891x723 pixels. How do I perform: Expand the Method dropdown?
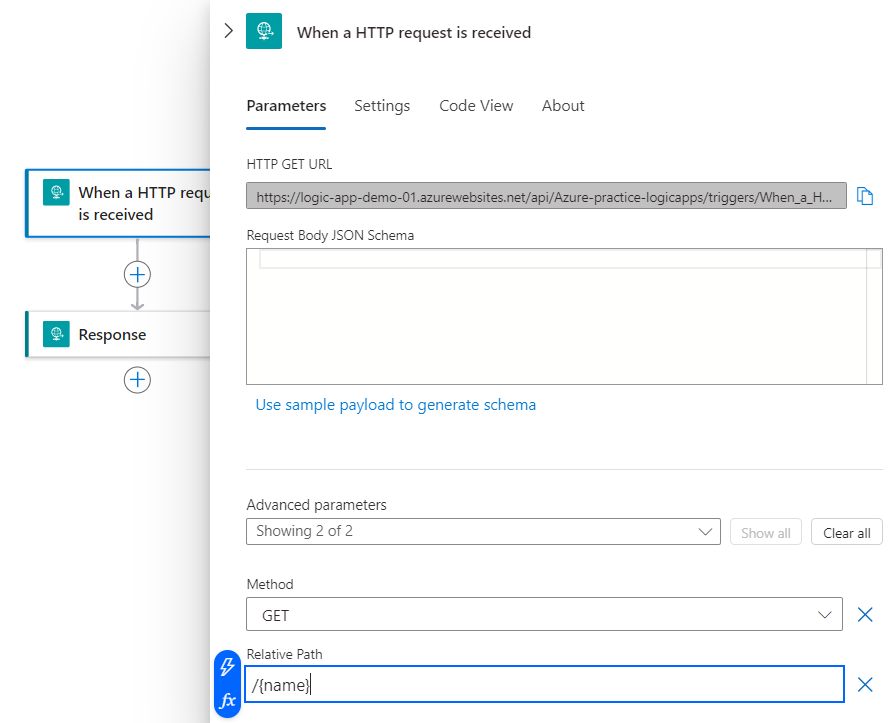click(544, 615)
